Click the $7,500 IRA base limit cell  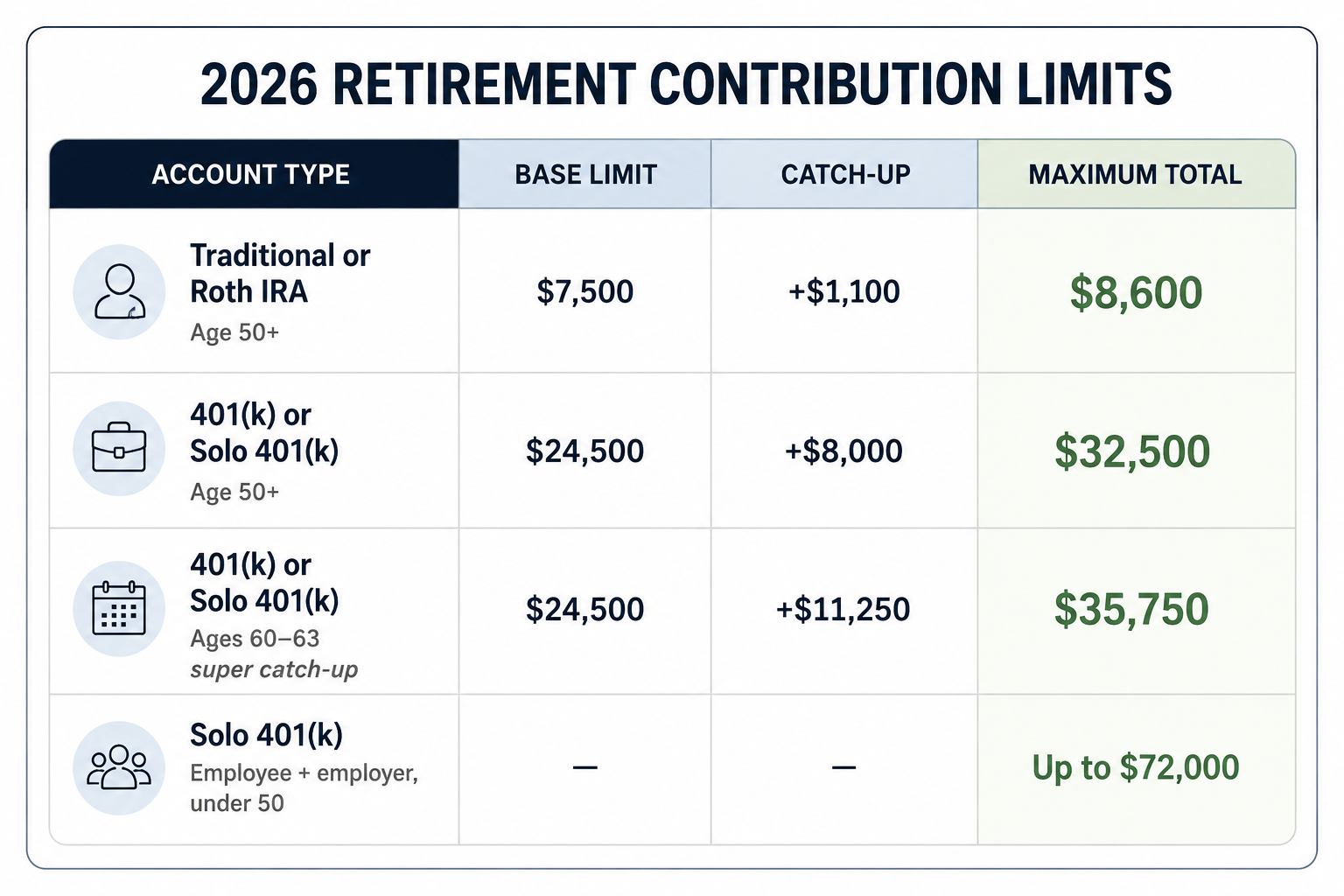(x=585, y=291)
